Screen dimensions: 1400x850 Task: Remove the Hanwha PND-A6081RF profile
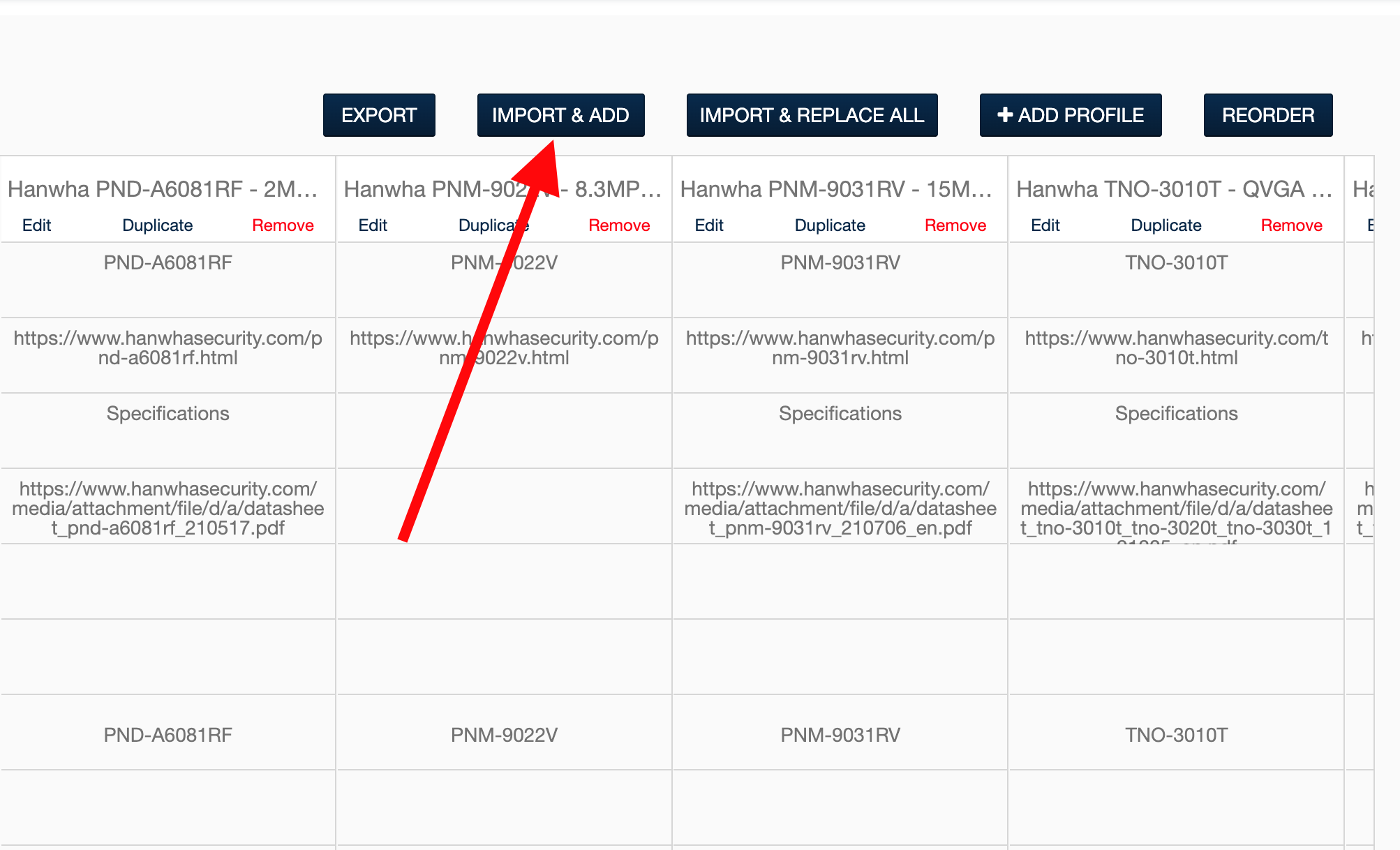pyautogui.click(x=283, y=225)
